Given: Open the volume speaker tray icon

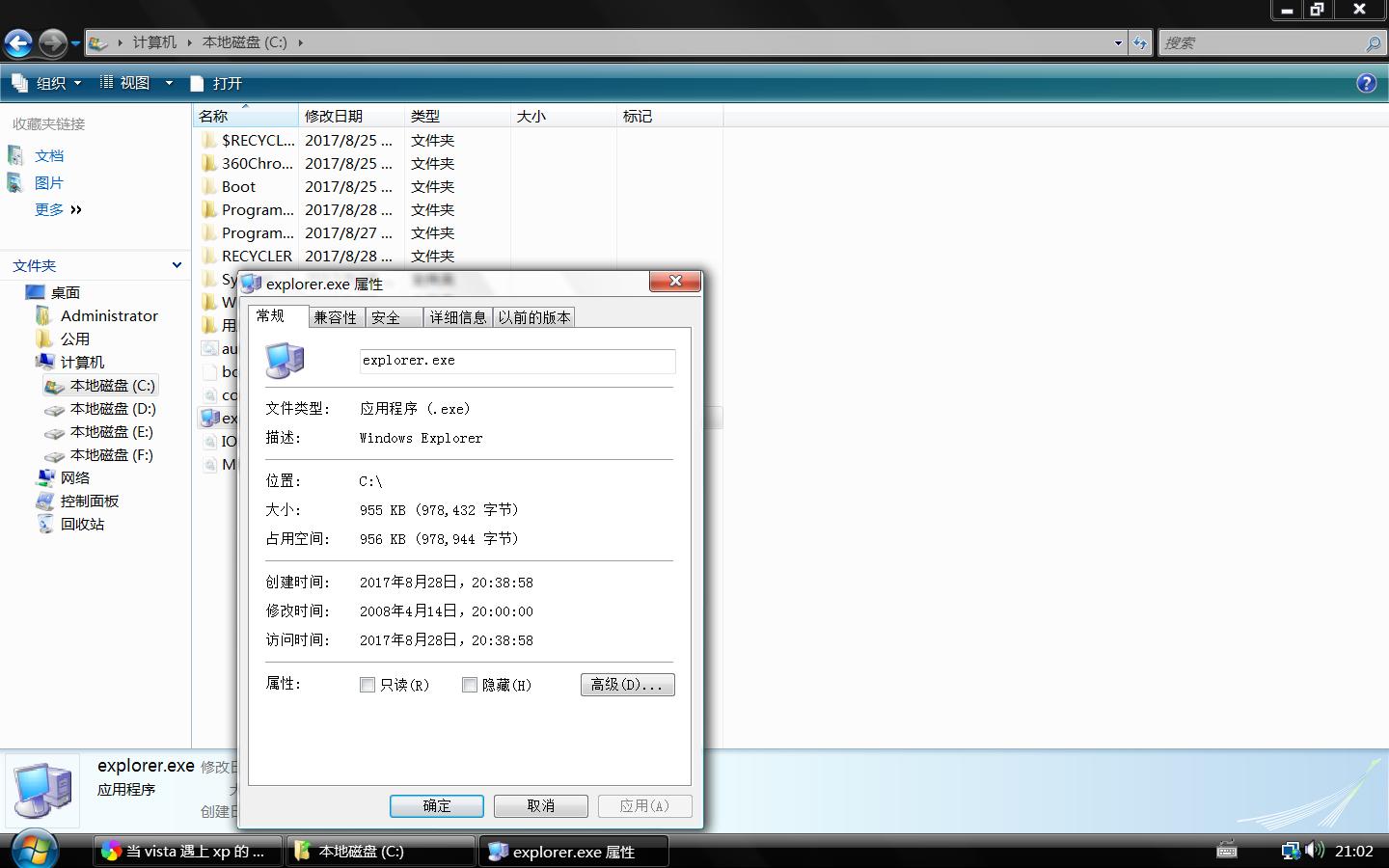Looking at the screenshot, I should [x=1314, y=851].
